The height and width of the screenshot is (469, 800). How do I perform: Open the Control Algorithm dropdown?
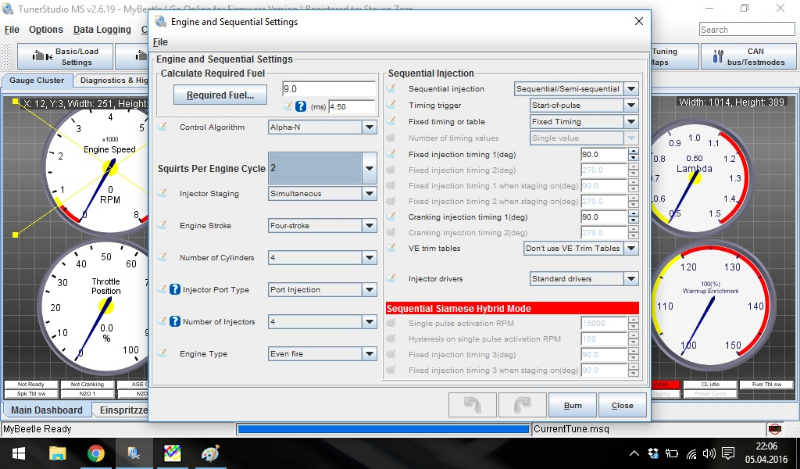coord(369,128)
